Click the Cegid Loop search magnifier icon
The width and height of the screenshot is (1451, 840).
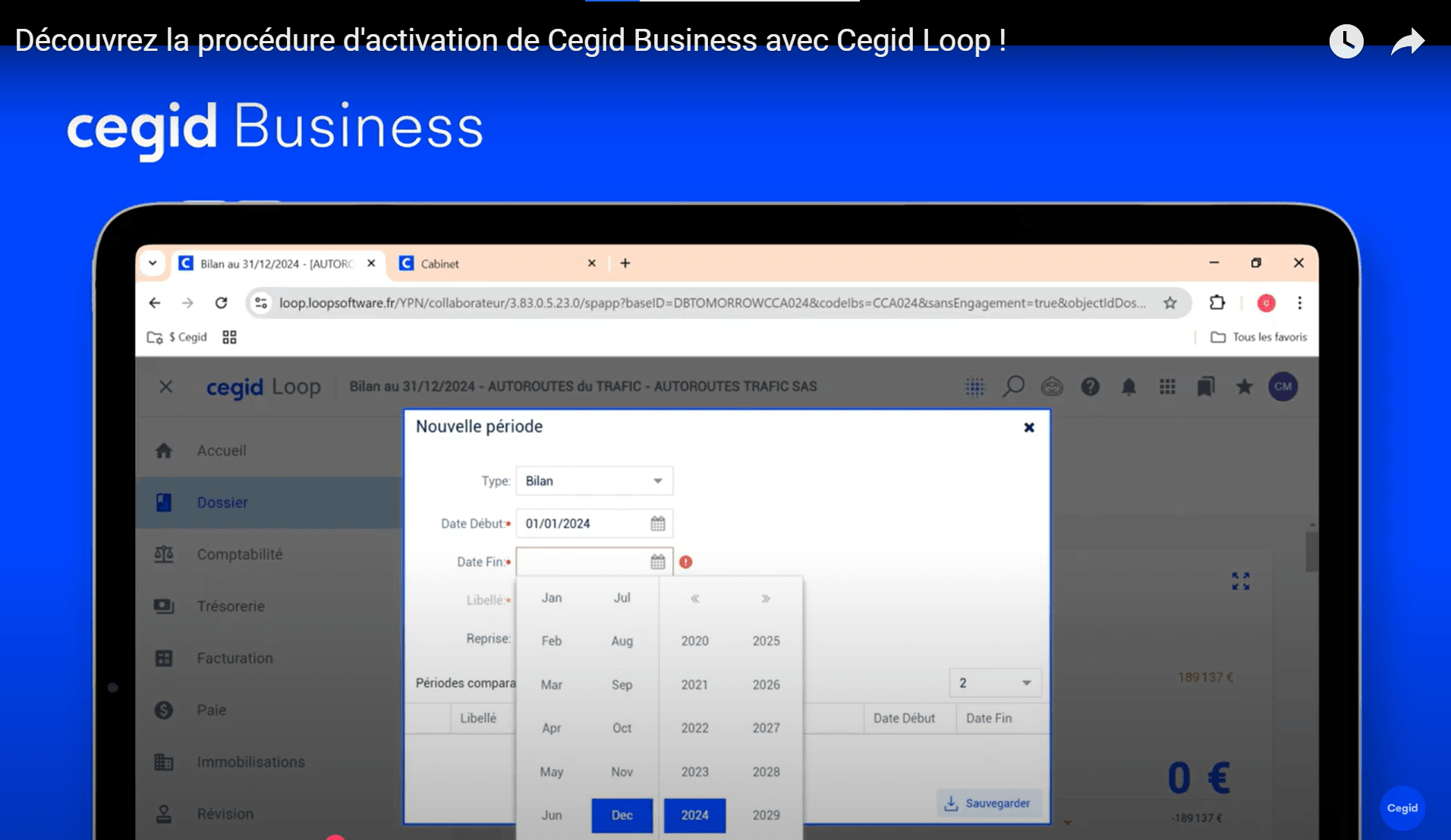click(1013, 386)
